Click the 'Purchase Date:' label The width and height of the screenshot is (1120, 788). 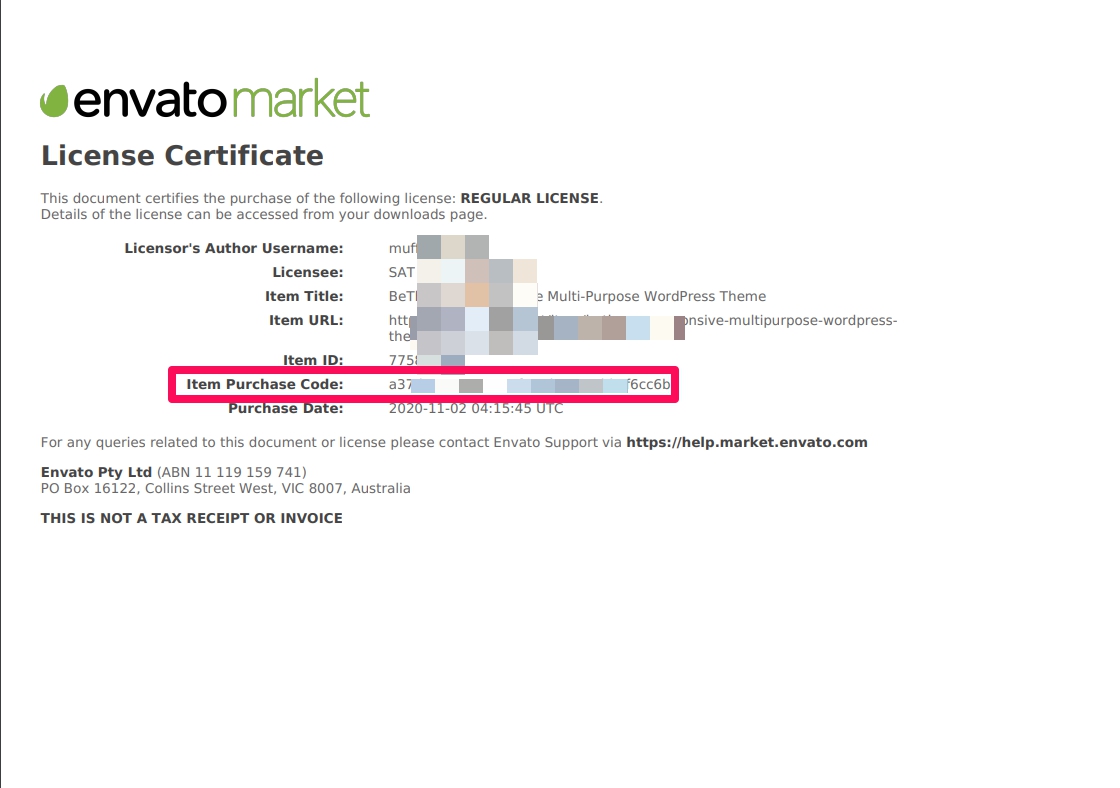coord(286,408)
